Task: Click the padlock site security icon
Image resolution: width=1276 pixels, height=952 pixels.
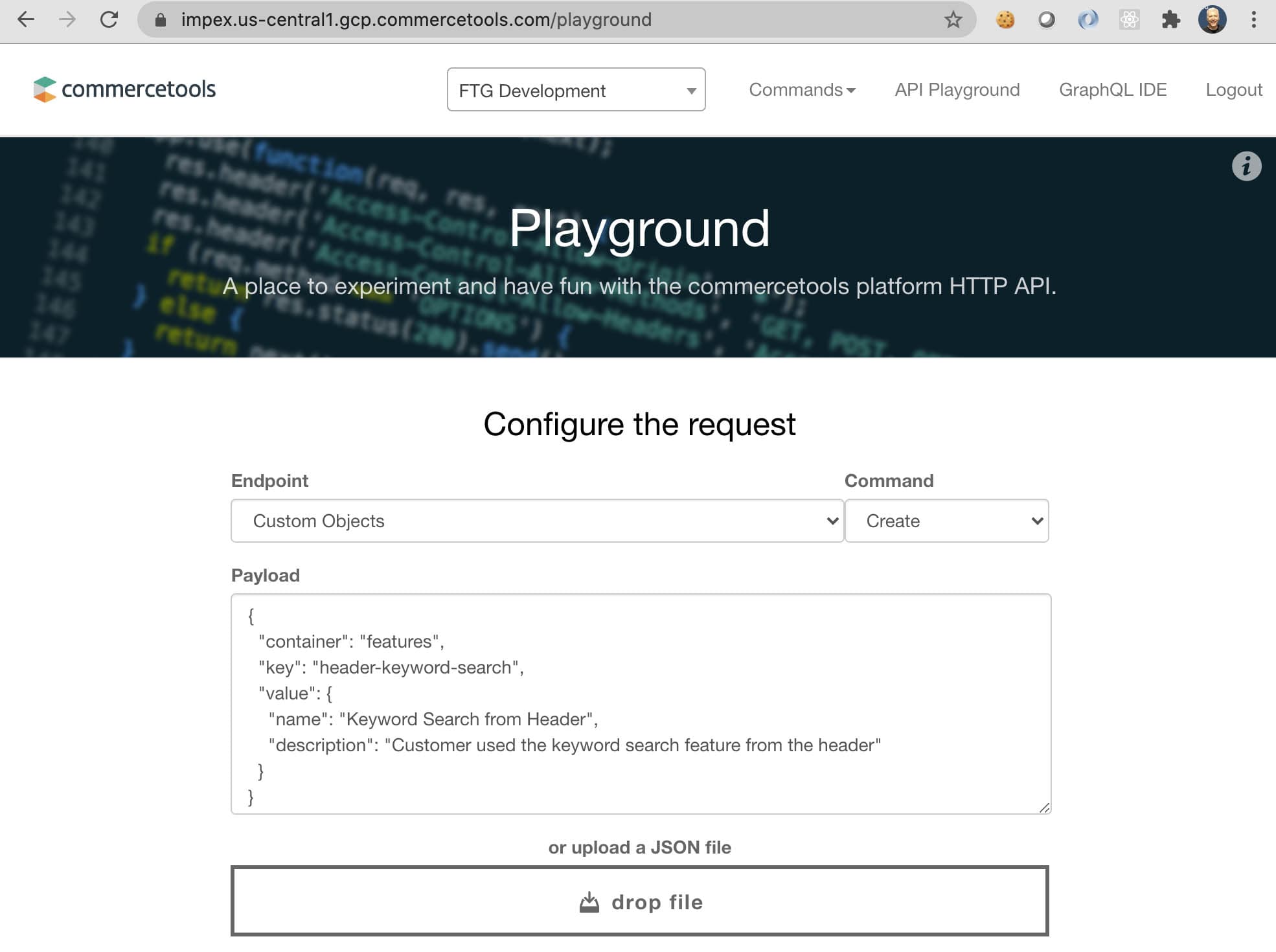Action: click(161, 20)
